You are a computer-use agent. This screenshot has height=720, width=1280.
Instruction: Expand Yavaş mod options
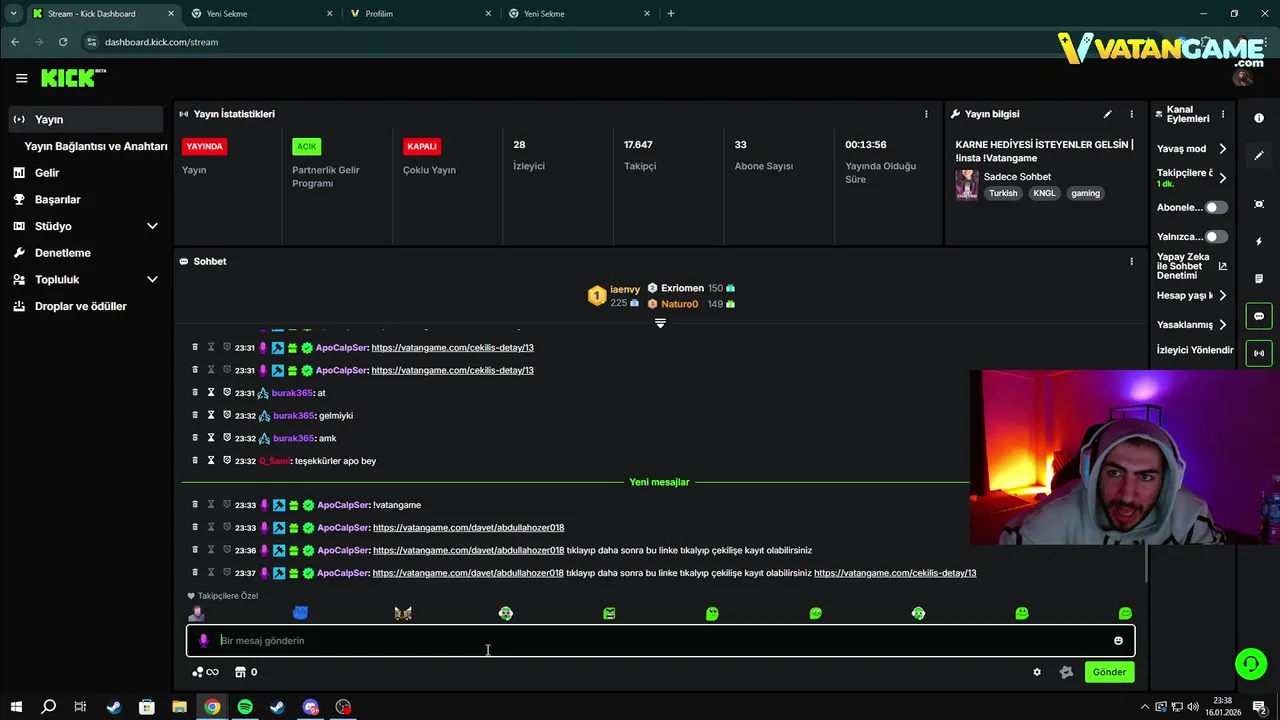pos(1222,148)
